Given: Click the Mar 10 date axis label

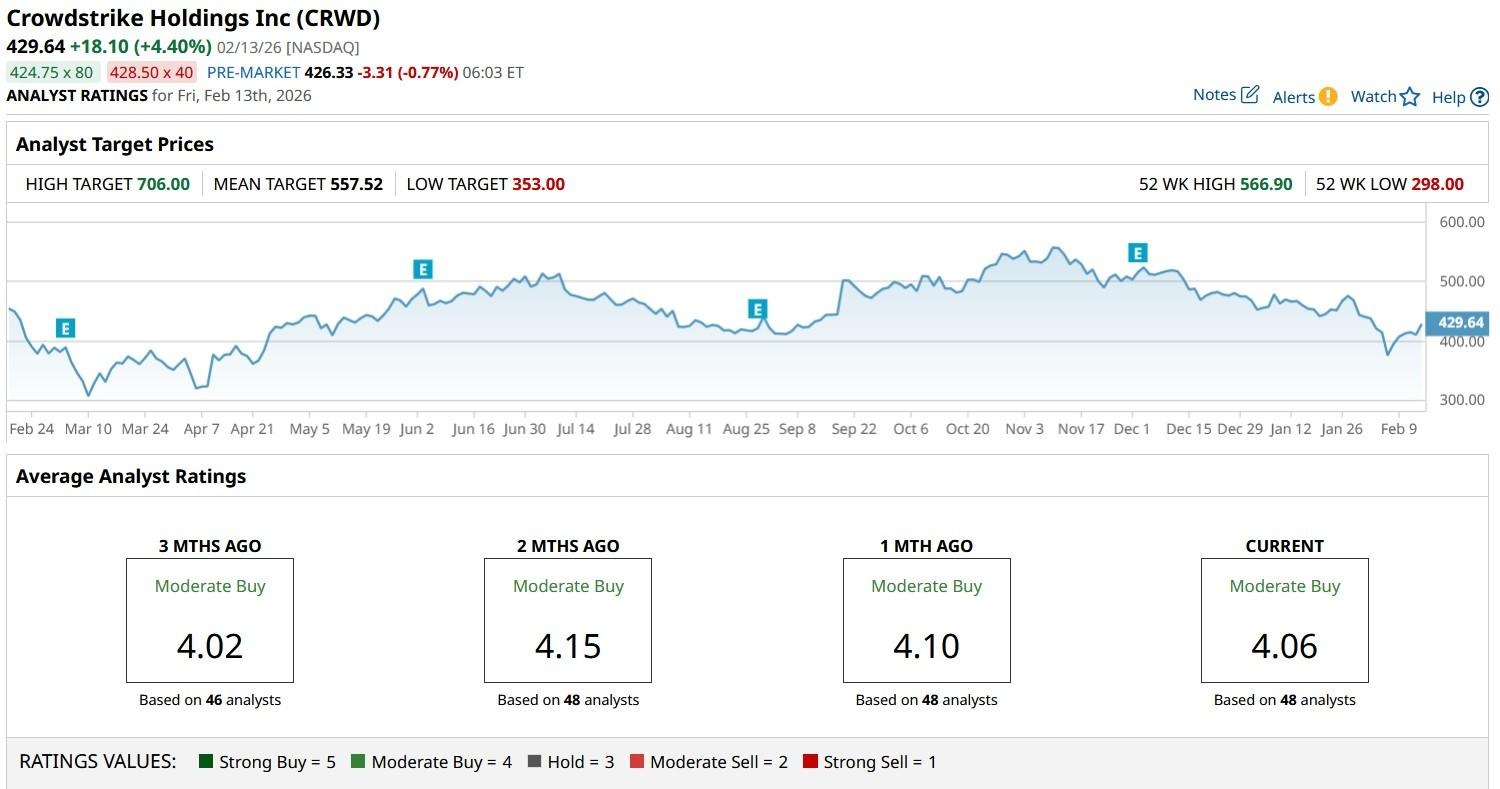Looking at the screenshot, I should (89, 429).
